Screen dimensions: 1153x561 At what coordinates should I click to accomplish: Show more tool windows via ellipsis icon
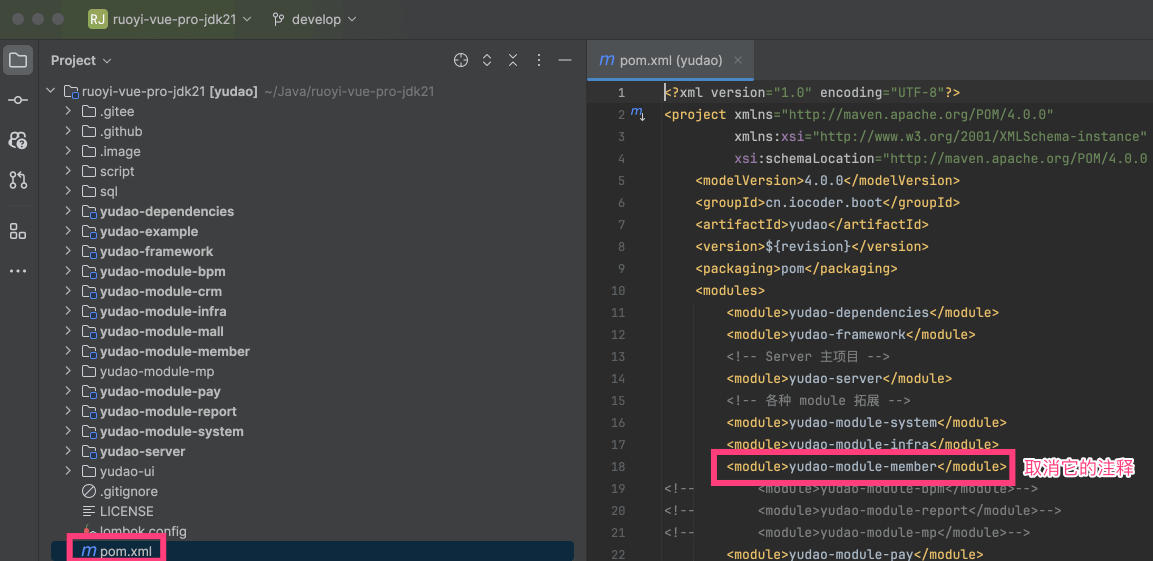[18, 271]
